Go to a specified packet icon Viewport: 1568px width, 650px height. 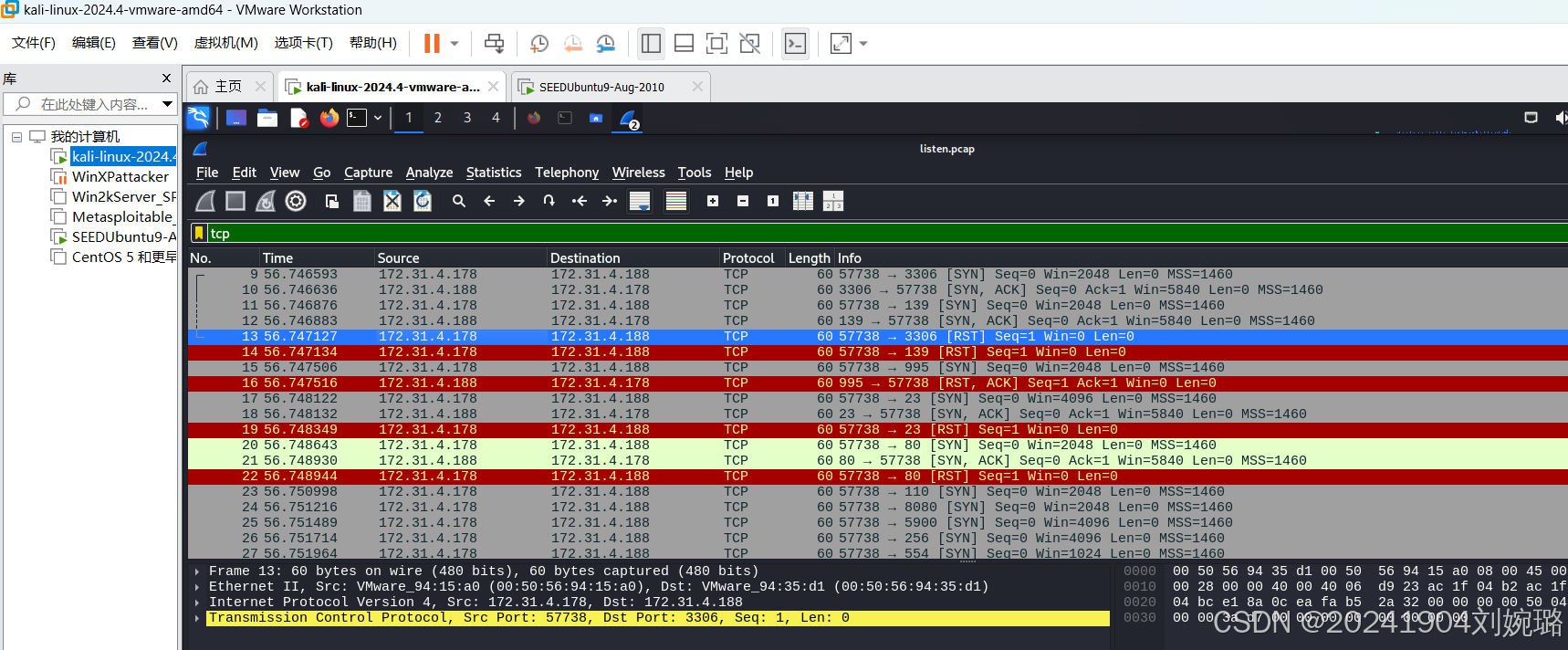click(549, 201)
